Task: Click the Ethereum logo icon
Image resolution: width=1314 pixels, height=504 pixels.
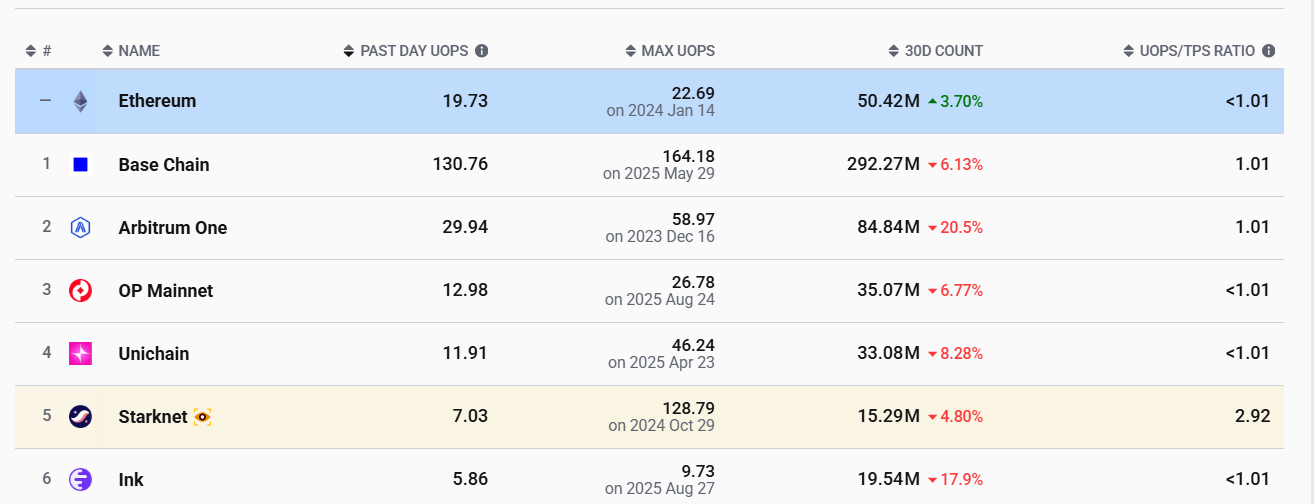Action: [x=81, y=101]
